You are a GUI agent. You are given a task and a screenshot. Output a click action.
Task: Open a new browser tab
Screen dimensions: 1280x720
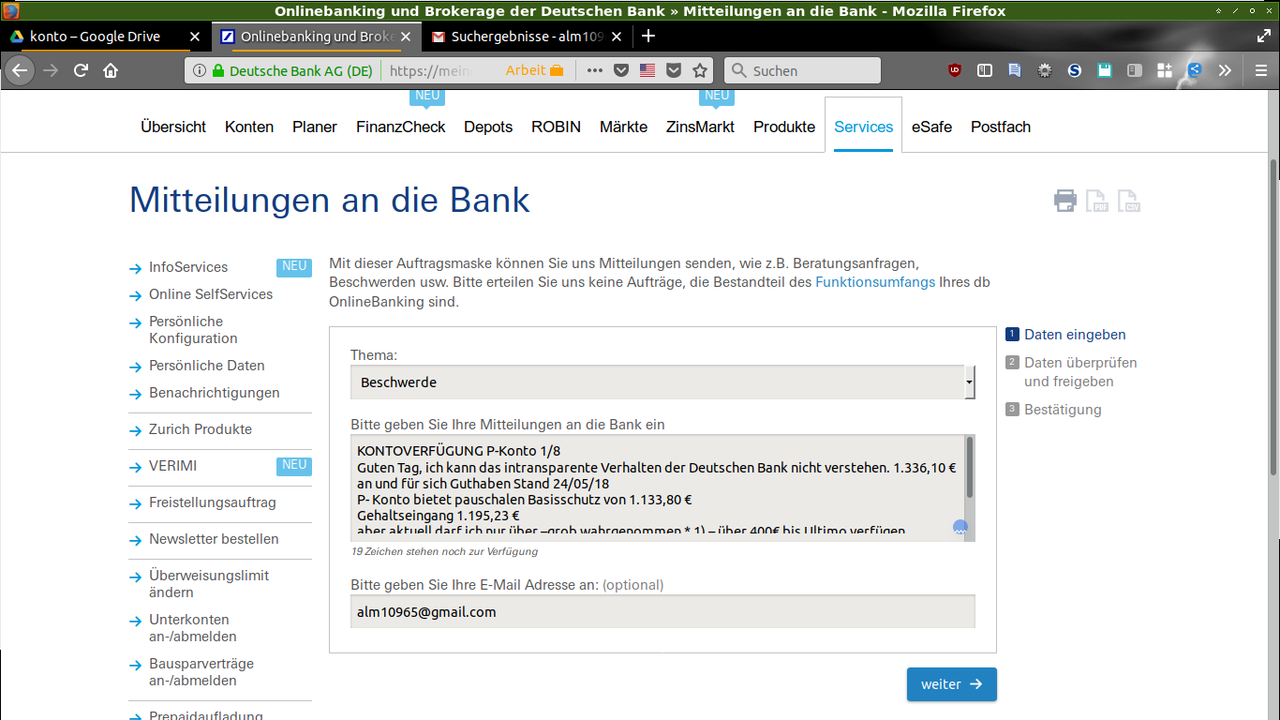(x=648, y=36)
